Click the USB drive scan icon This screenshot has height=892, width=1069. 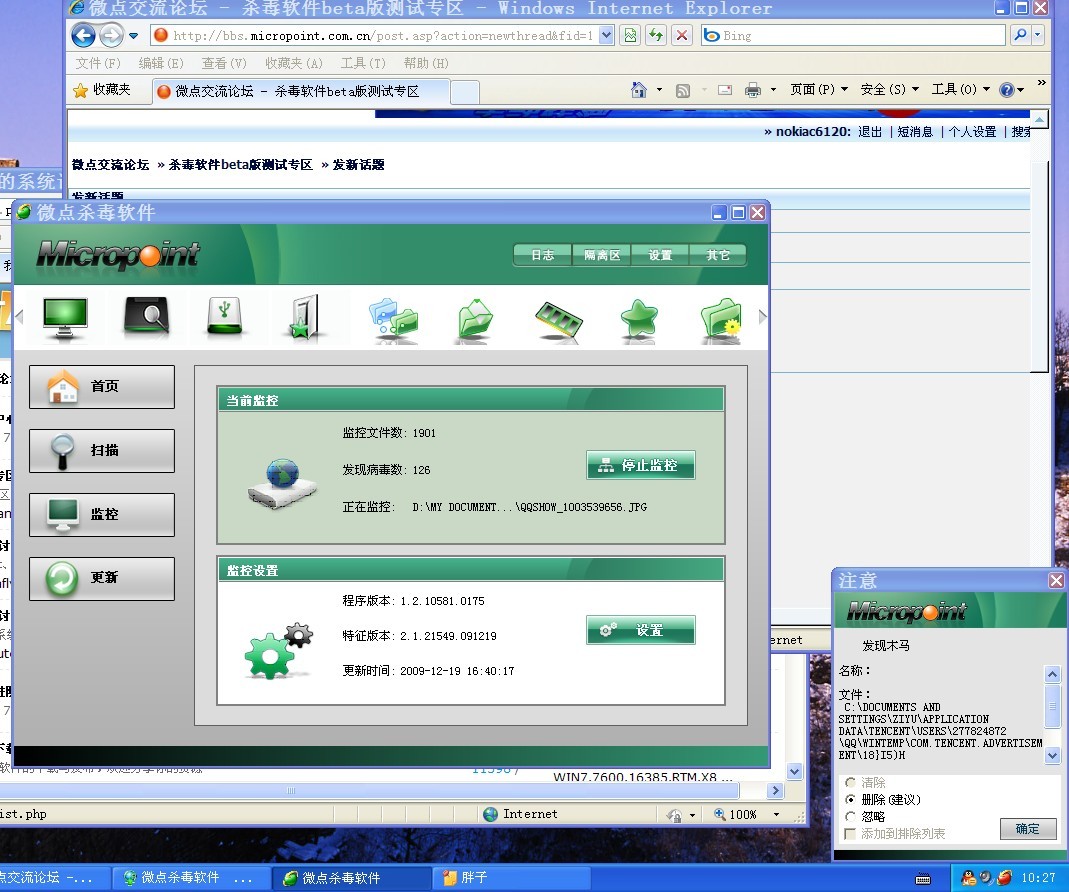point(225,317)
